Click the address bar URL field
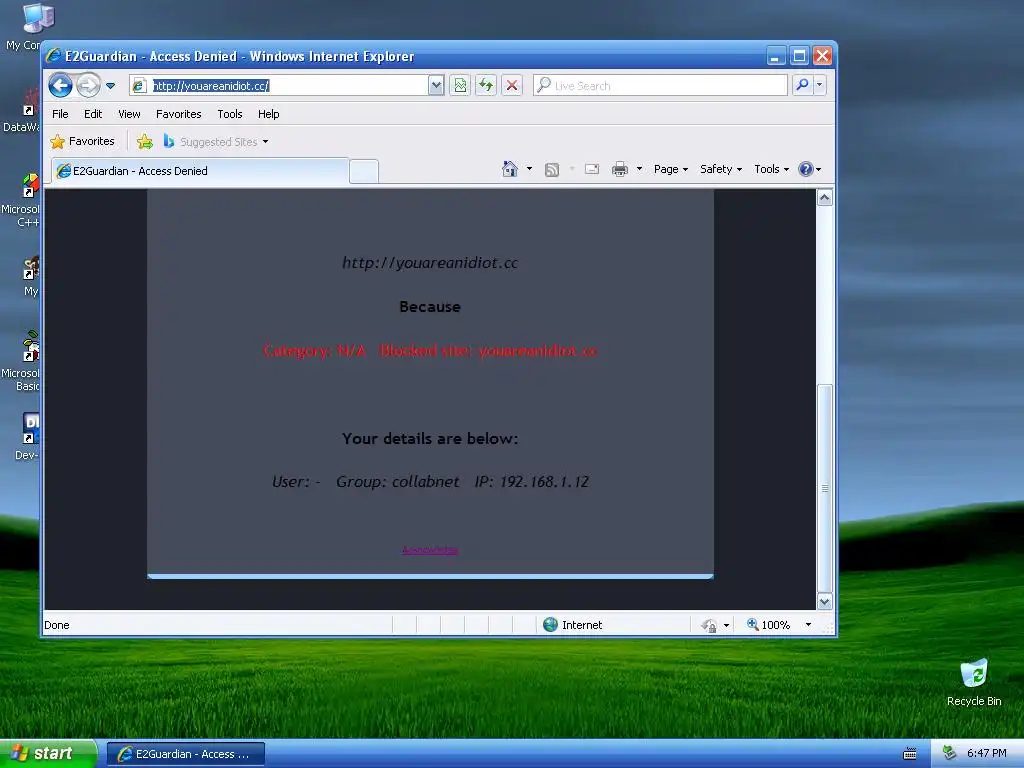The width and height of the screenshot is (1024, 768). pos(279,86)
